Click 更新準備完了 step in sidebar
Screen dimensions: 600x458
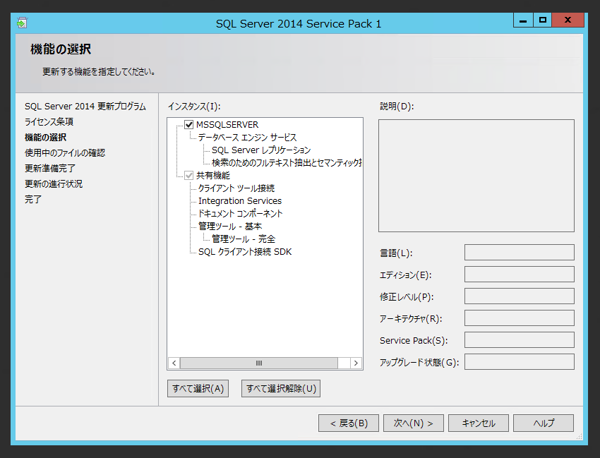tap(50, 168)
